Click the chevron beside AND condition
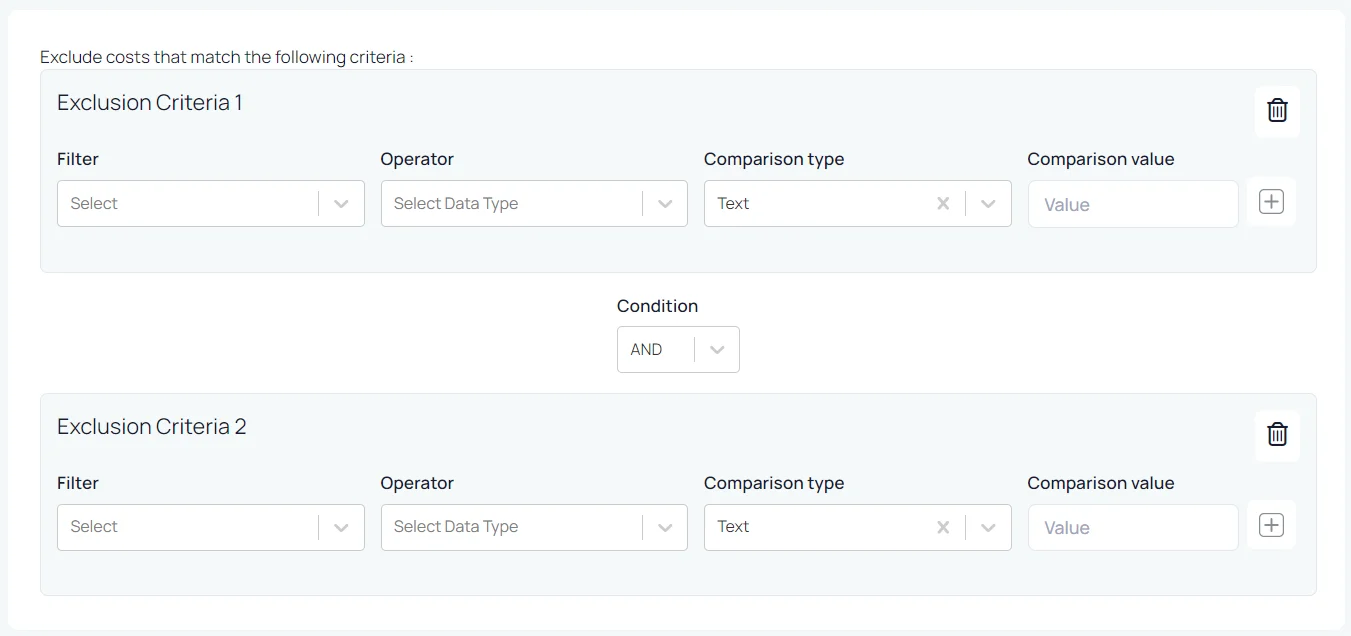This screenshot has height=636, width=1351. [717, 350]
